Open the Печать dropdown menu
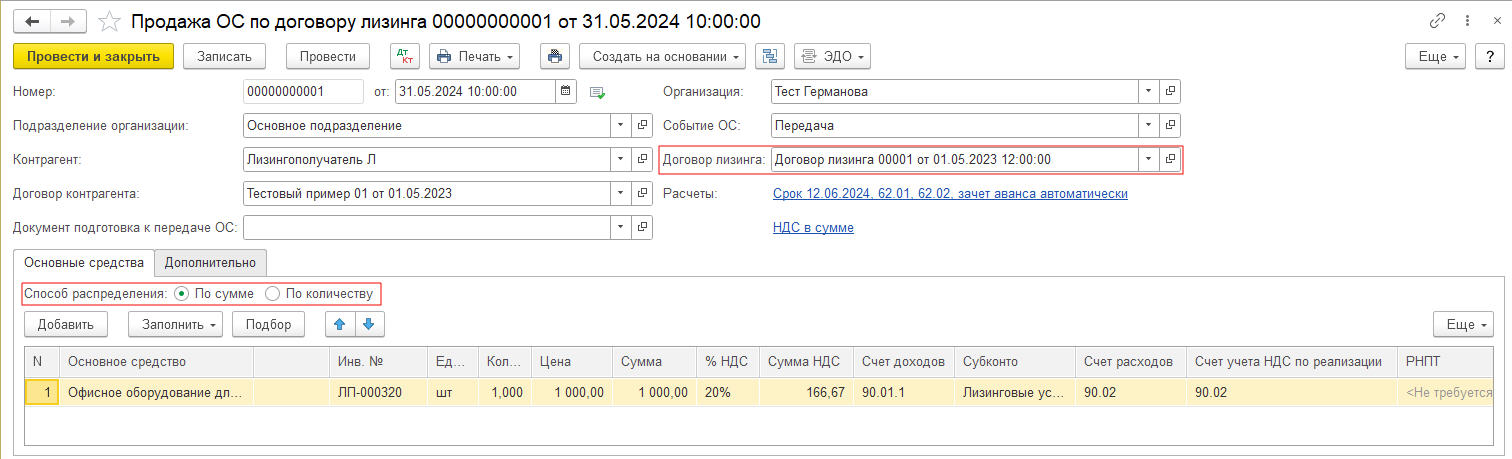1512x459 pixels. point(474,56)
